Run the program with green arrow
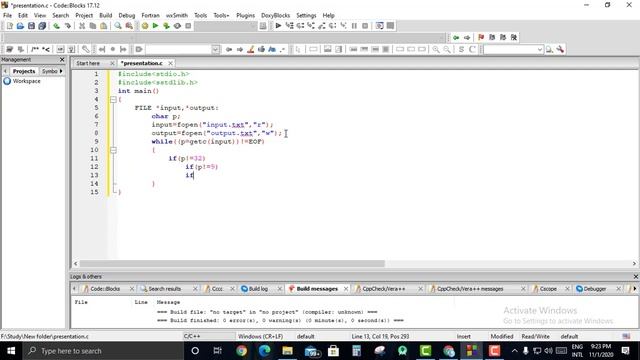The width and height of the screenshot is (640, 360). point(155,26)
